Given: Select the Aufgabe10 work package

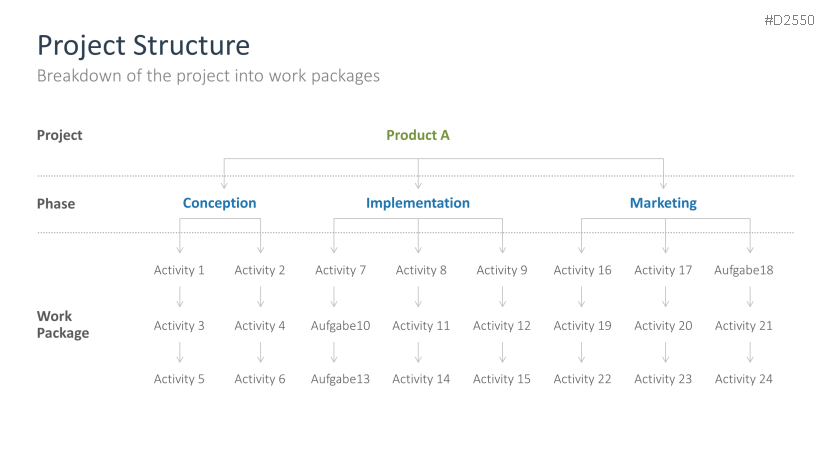Looking at the screenshot, I should click(340, 325).
